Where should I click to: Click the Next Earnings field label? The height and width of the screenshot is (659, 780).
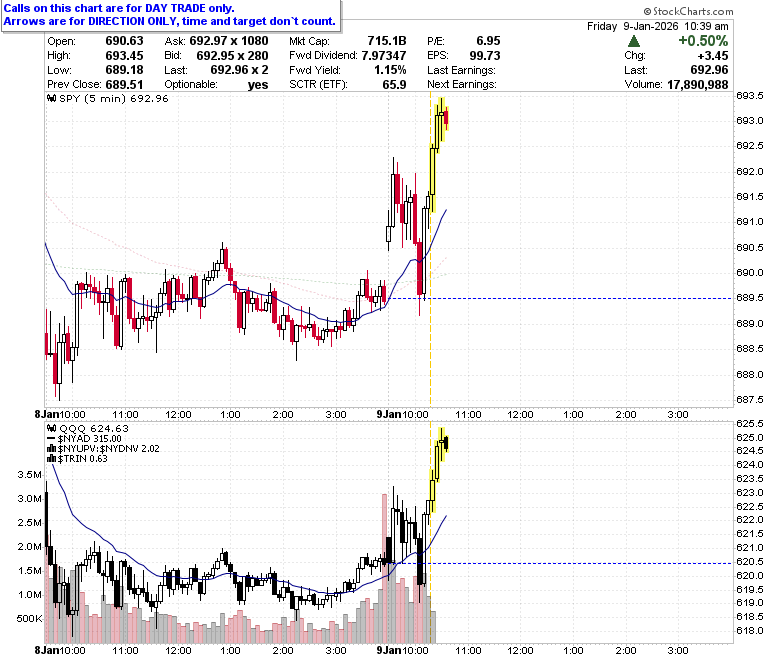(x=462, y=85)
